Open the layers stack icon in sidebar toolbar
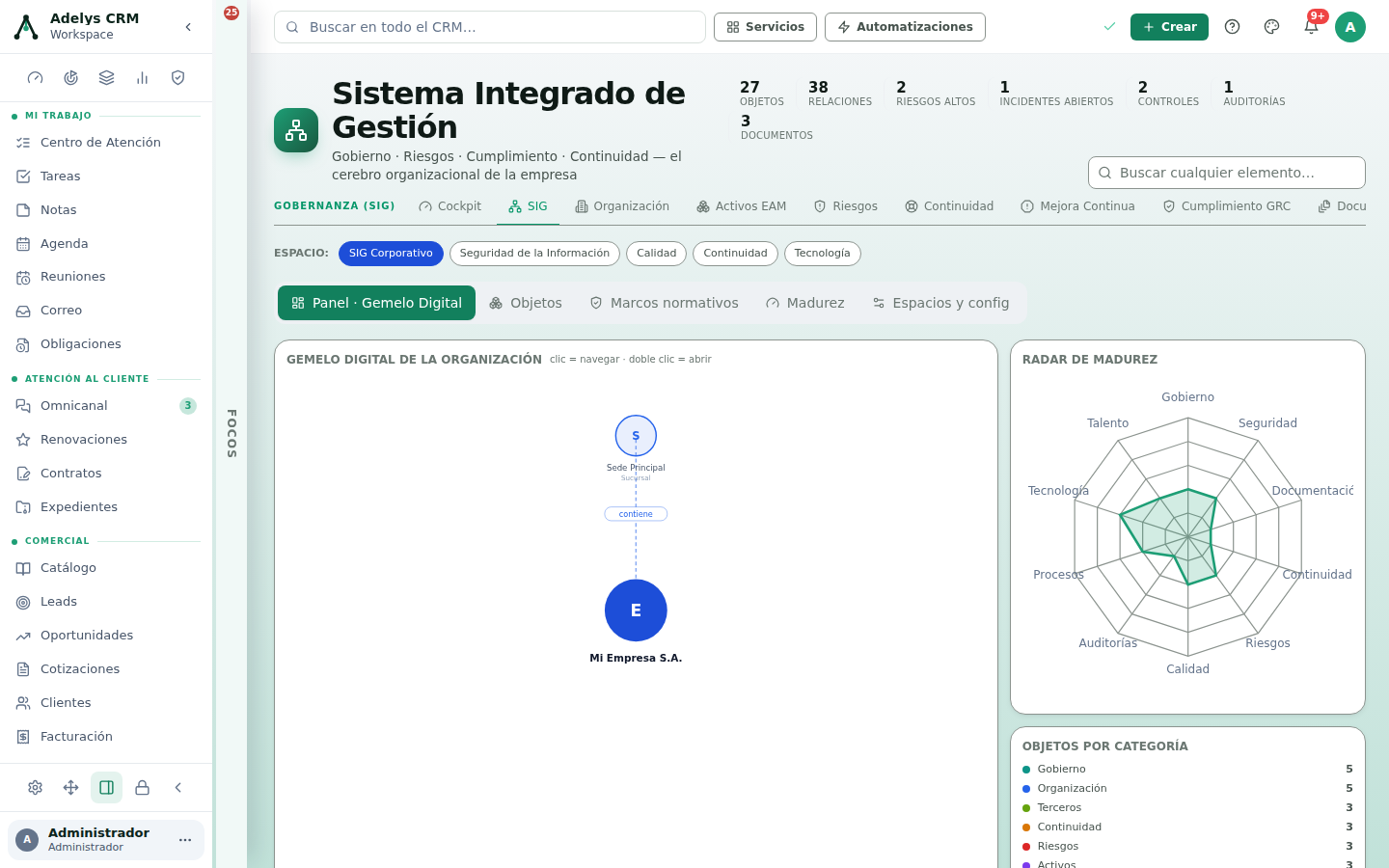This screenshot has height=868, width=1389. pyautogui.click(x=107, y=78)
